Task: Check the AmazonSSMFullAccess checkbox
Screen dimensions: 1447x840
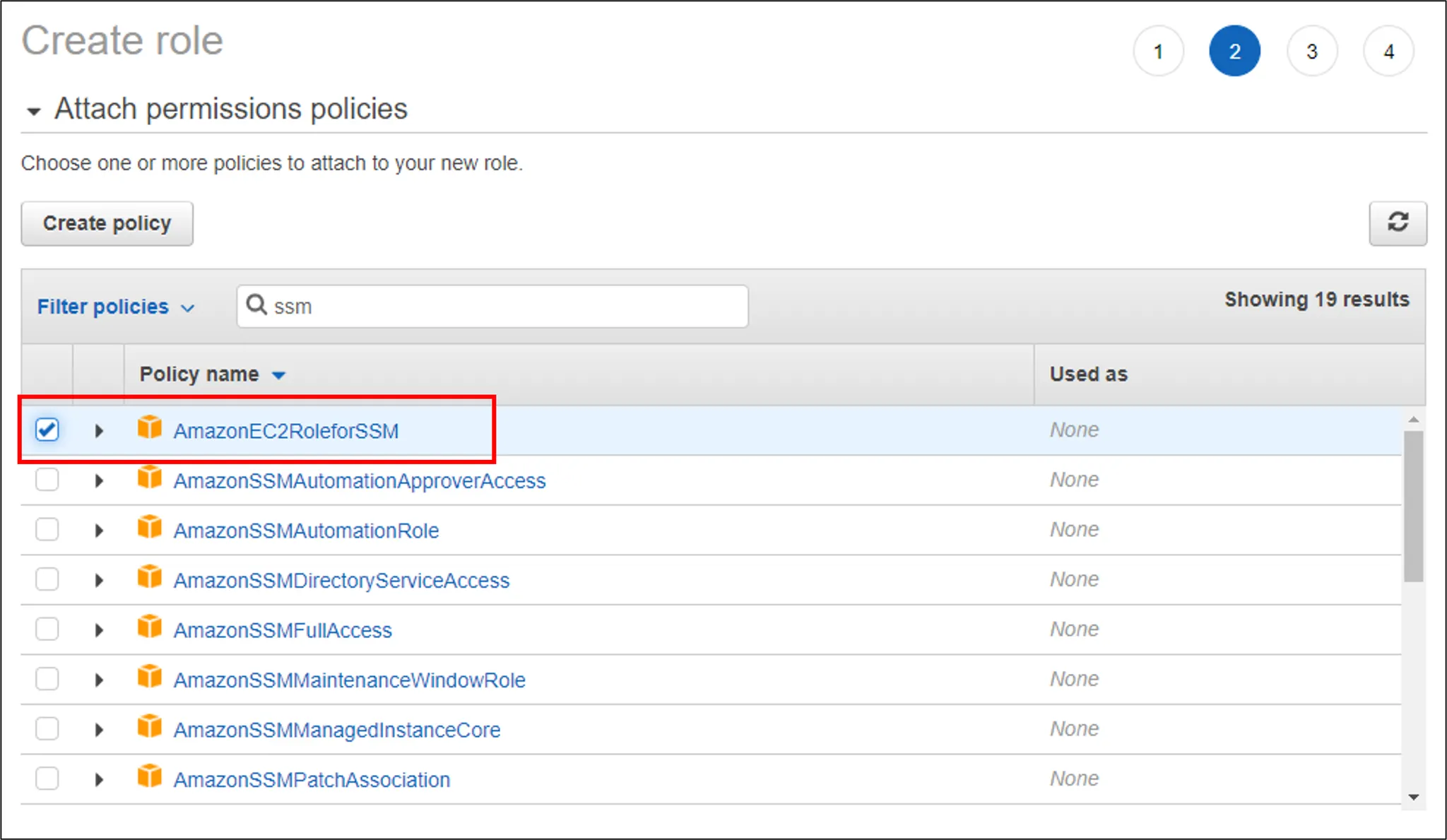Action: (x=47, y=629)
